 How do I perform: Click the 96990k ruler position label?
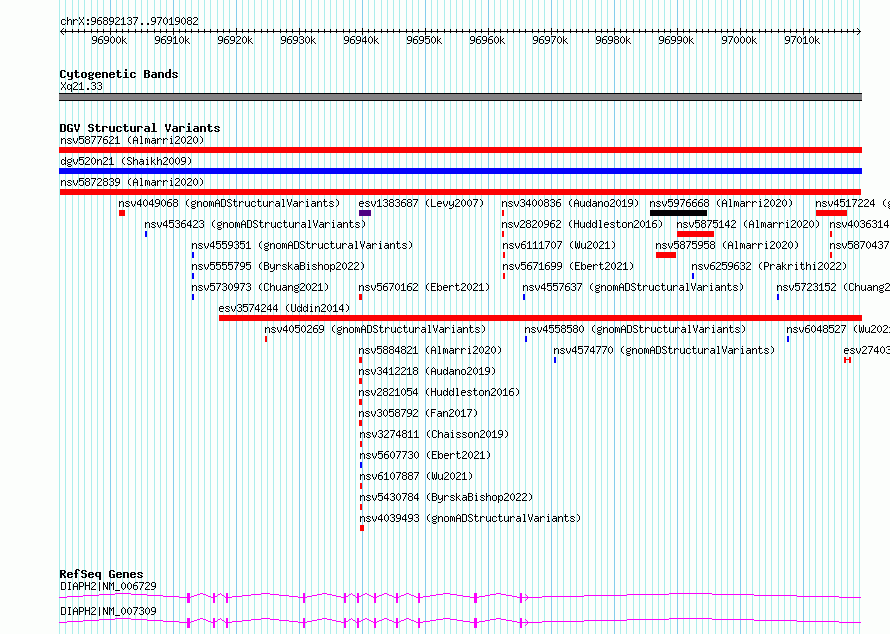click(676, 40)
